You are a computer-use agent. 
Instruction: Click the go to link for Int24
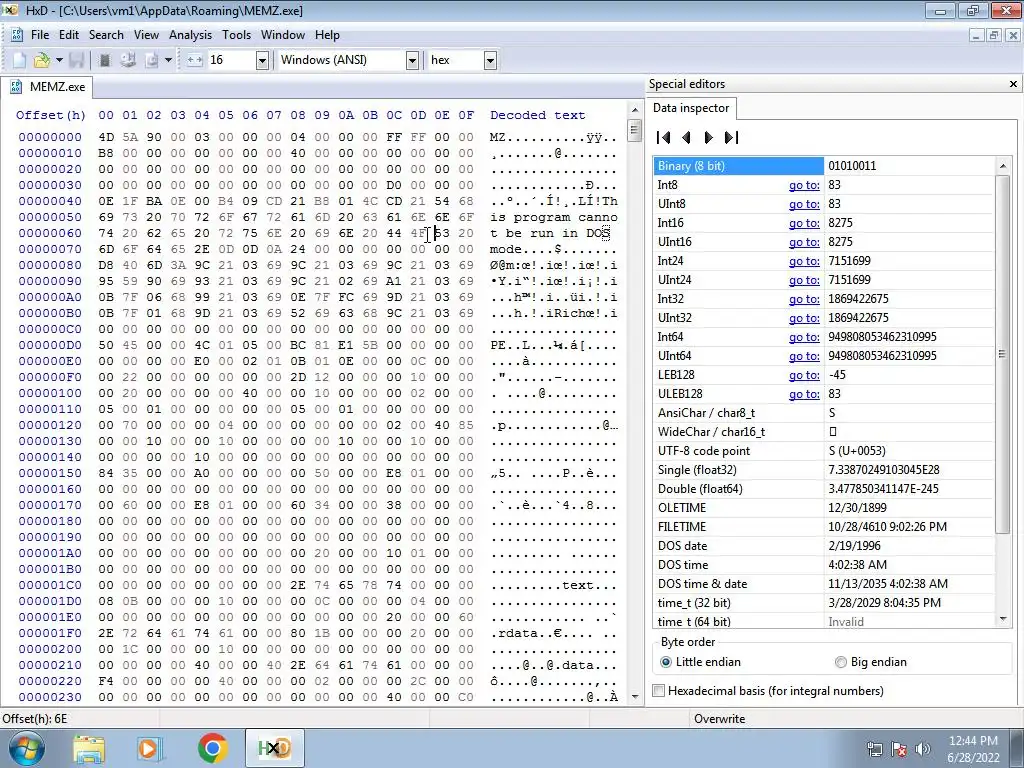(804, 261)
